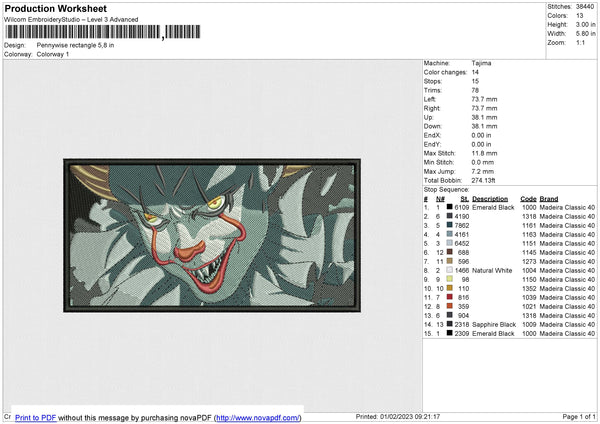Click the 'Sapphire Black' description
The width and height of the screenshot is (600, 424).
click(494, 325)
